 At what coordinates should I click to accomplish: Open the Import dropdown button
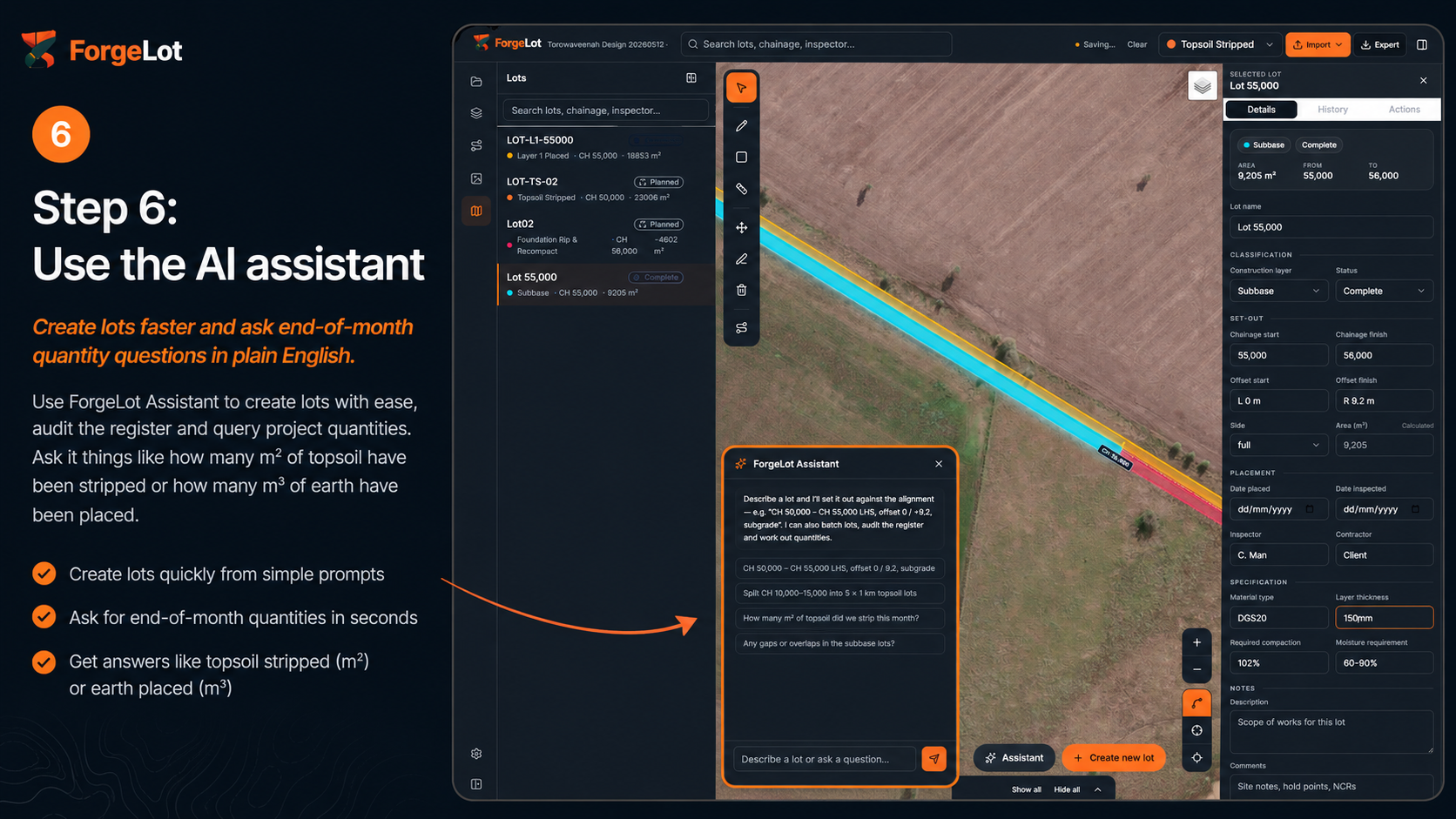click(x=1318, y=44)
